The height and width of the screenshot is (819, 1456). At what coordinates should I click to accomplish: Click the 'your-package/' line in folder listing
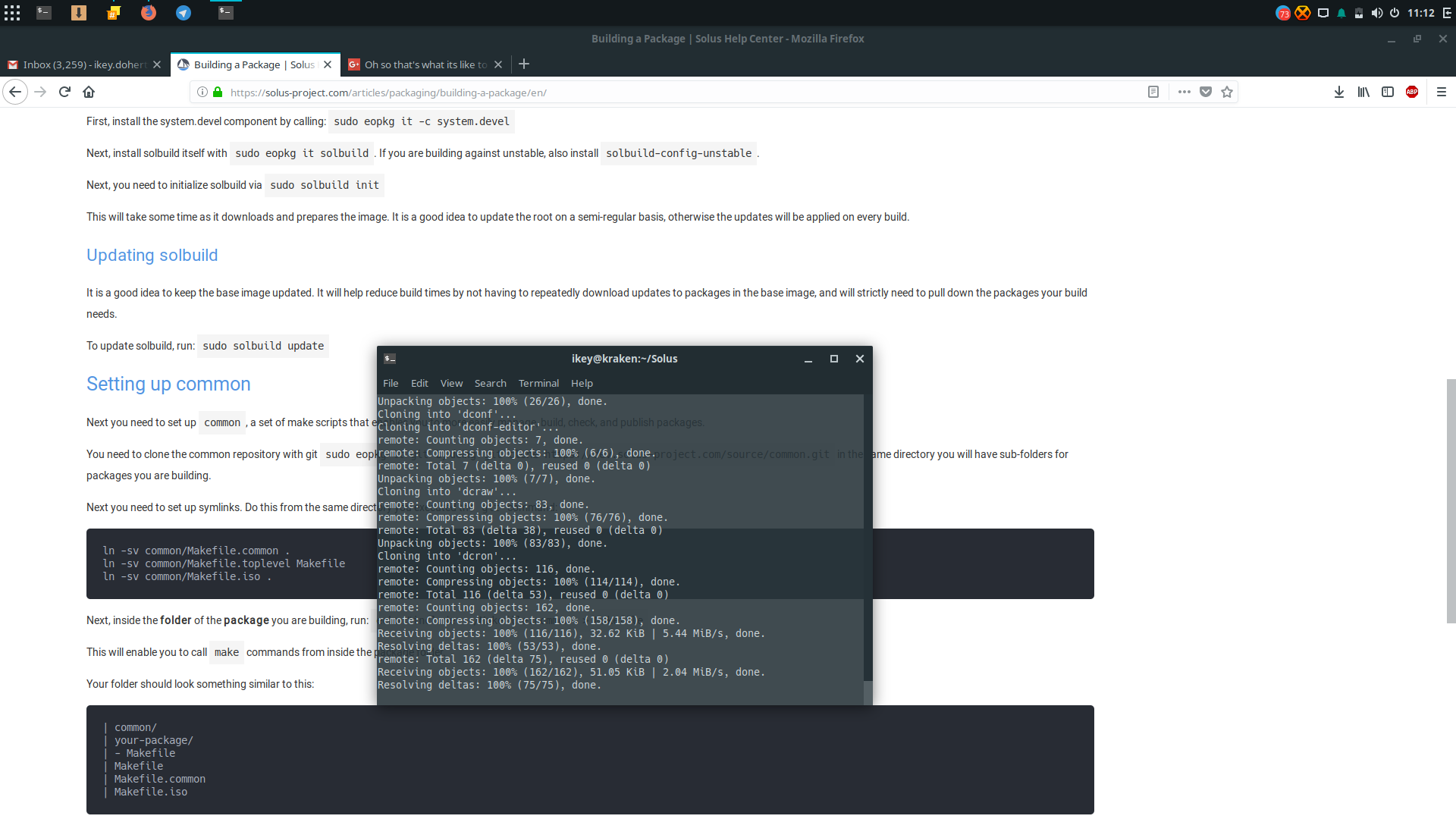pos(154,740)
